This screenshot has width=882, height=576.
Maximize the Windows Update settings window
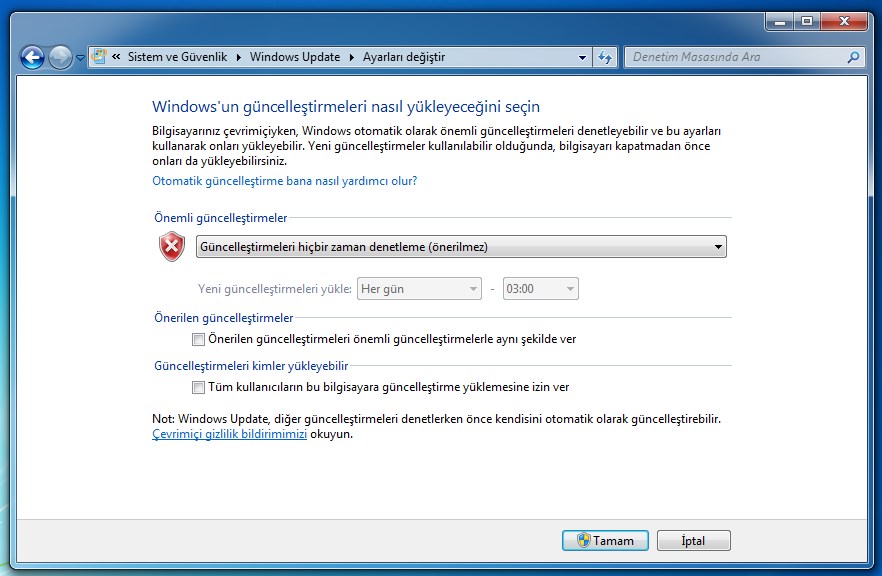point(806,21)
